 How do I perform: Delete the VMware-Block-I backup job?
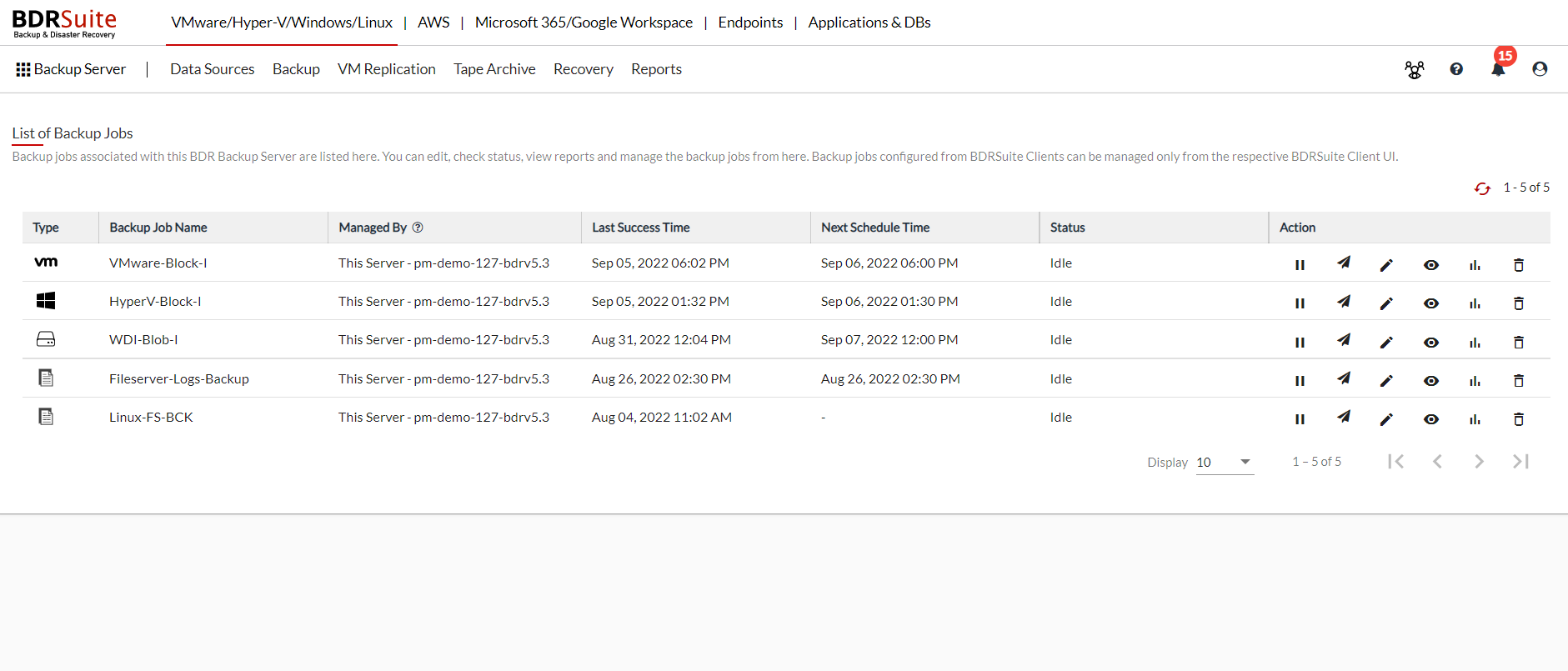[x=1518, y=265]
